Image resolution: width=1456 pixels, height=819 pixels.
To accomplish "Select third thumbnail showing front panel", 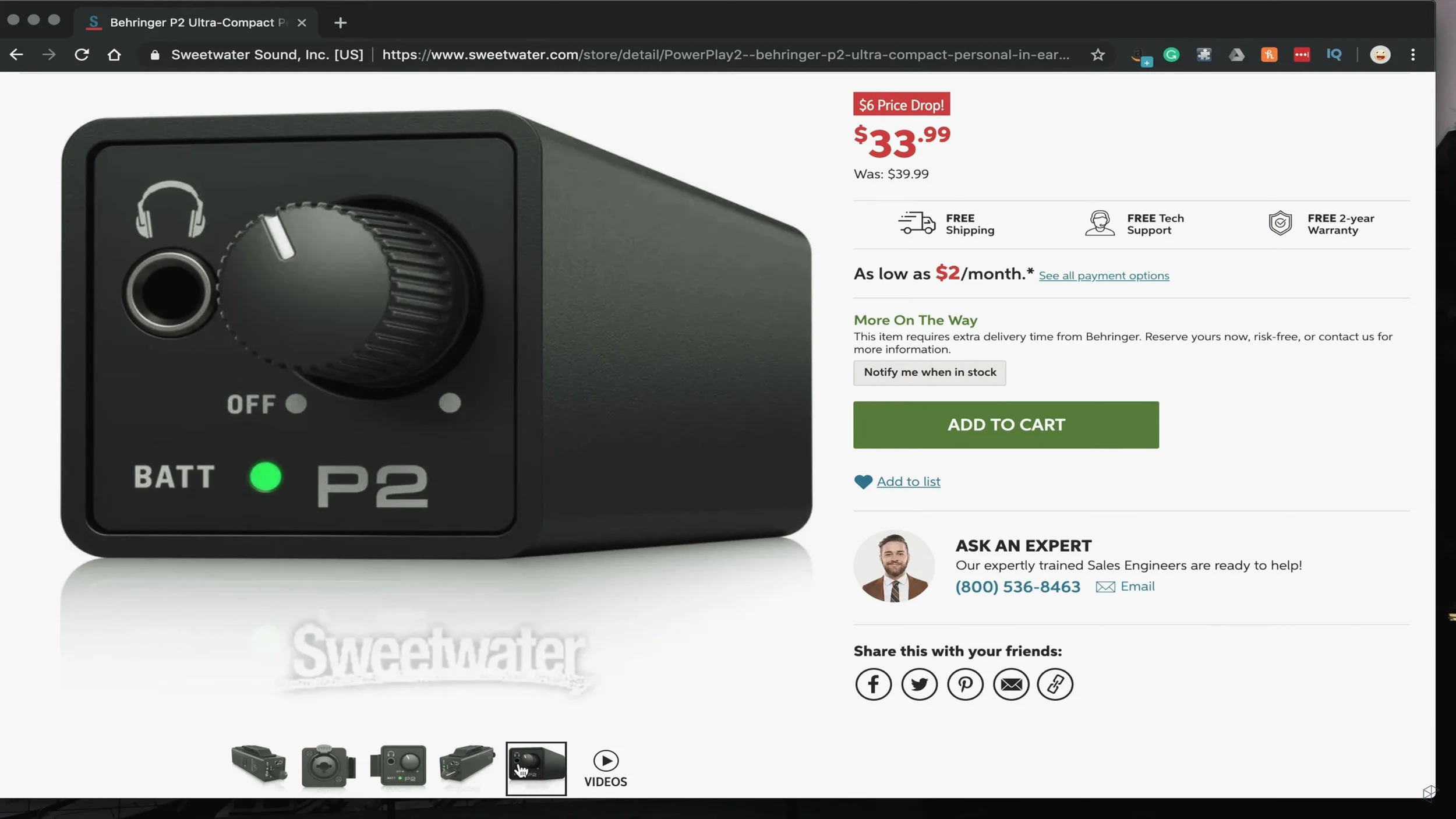I will pyautogui.click(x=398, y=766).
